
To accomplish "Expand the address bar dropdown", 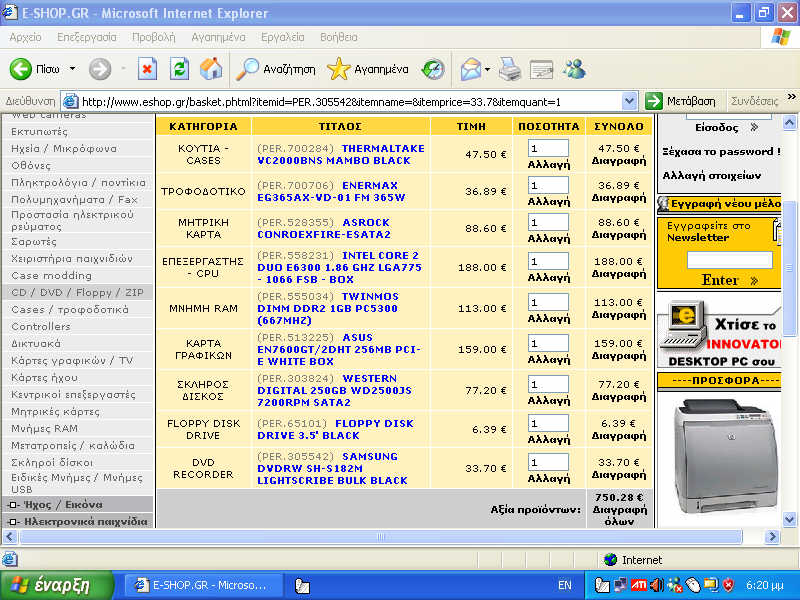I will point(630,102).
